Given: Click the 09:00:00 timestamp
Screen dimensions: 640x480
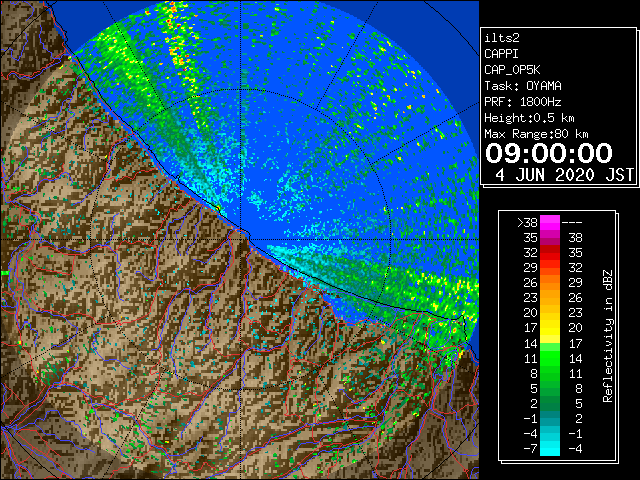Looking at the screenshot, I should coord(549,153).
